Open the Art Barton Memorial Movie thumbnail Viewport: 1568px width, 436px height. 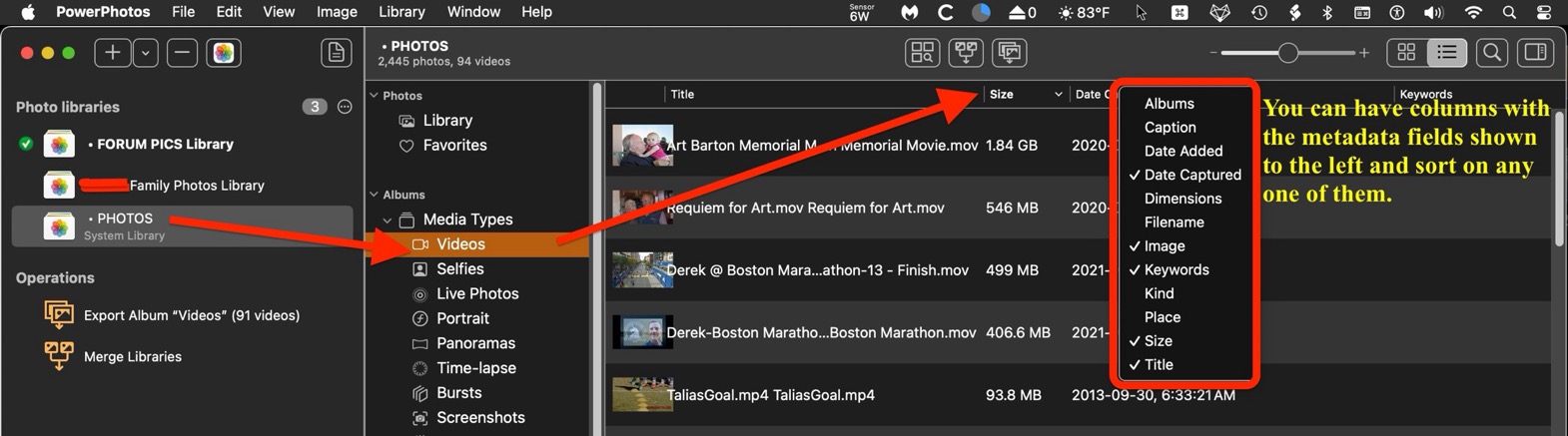[x=642, y=146]
